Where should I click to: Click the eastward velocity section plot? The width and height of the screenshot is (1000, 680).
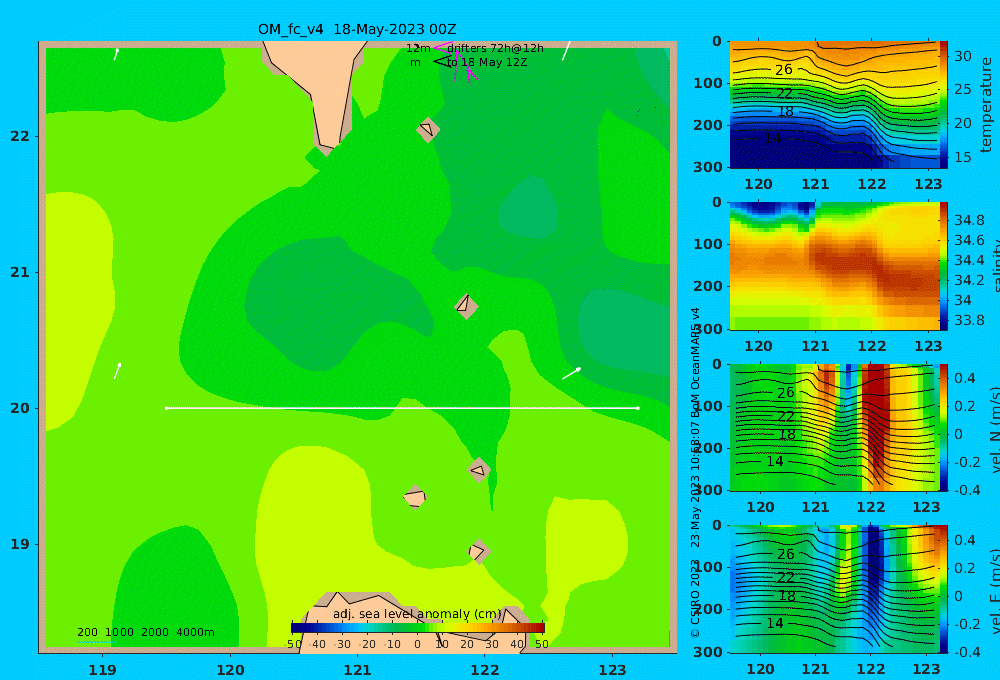pos(834,589)
